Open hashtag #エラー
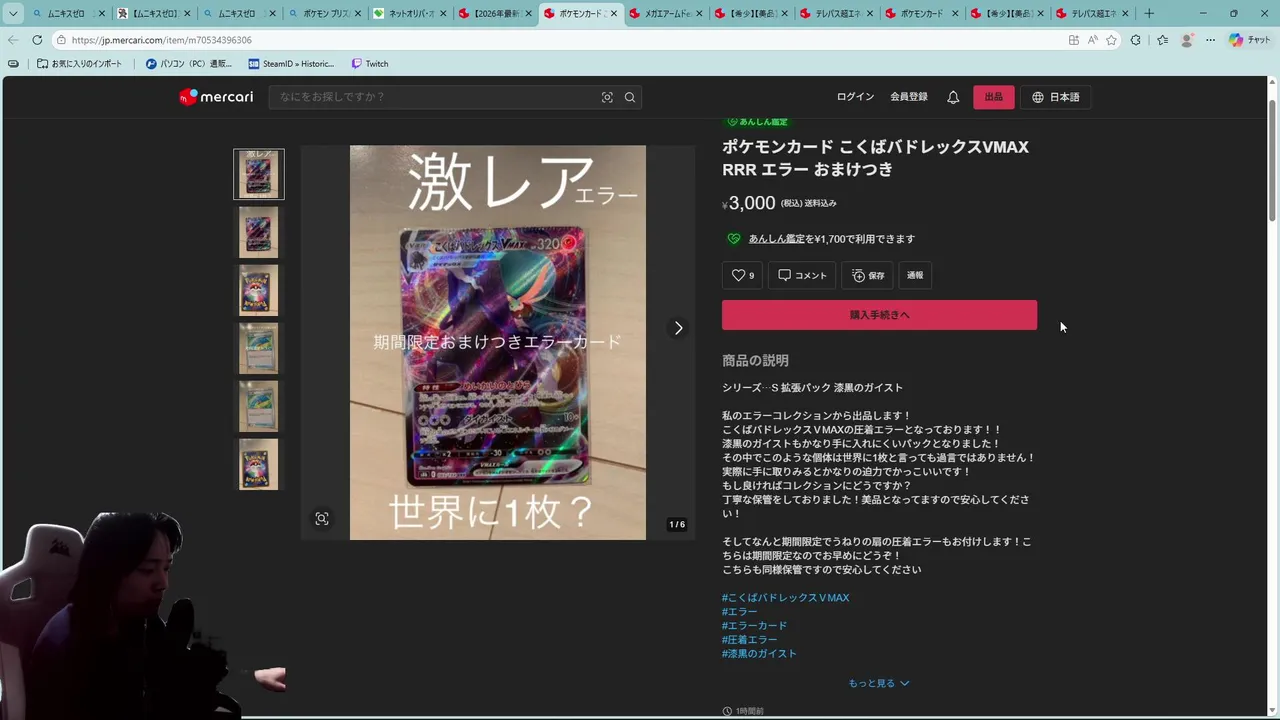1280x720 pixels. (740, 612)
